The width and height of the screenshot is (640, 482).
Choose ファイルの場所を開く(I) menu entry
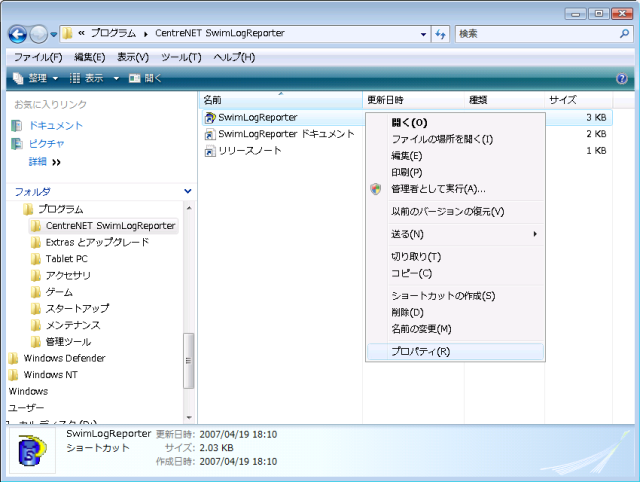(456, 140)
